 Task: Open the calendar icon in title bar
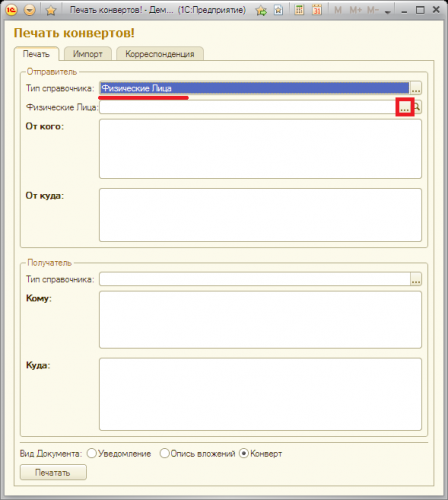317,10
